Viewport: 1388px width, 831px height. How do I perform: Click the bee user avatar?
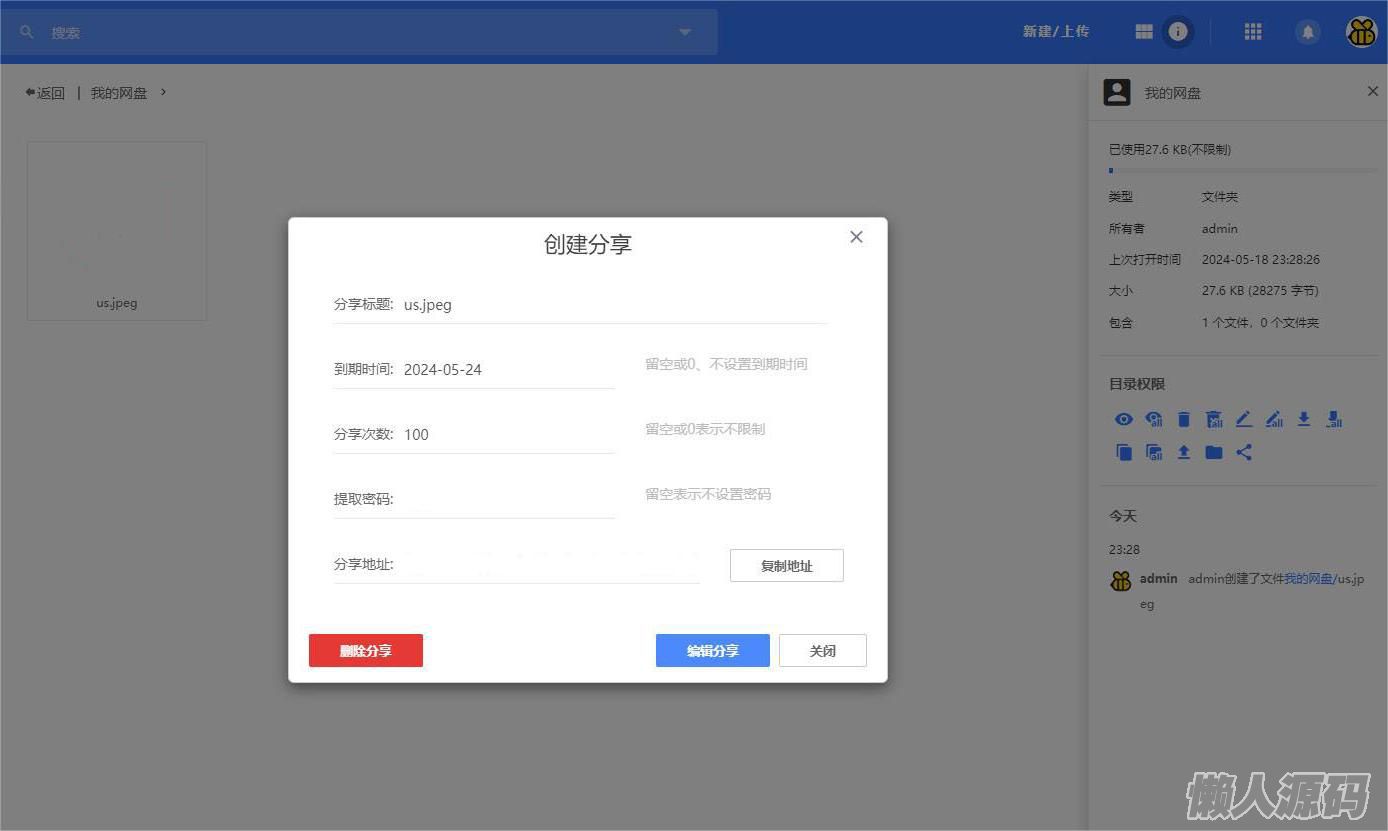click(1361, 32)
